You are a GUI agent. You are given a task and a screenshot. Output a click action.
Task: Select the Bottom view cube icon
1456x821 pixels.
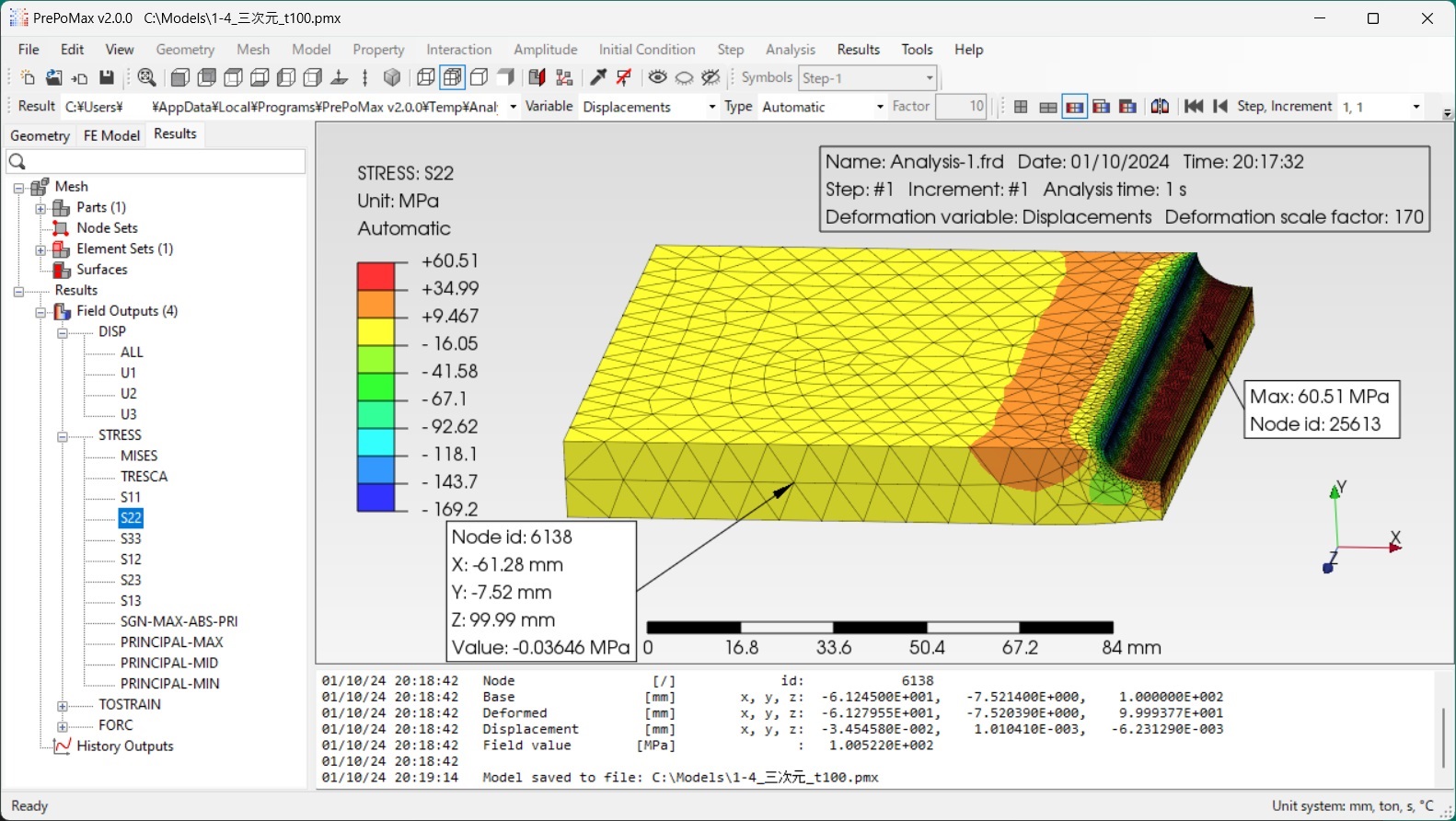(x=260, y=77)
